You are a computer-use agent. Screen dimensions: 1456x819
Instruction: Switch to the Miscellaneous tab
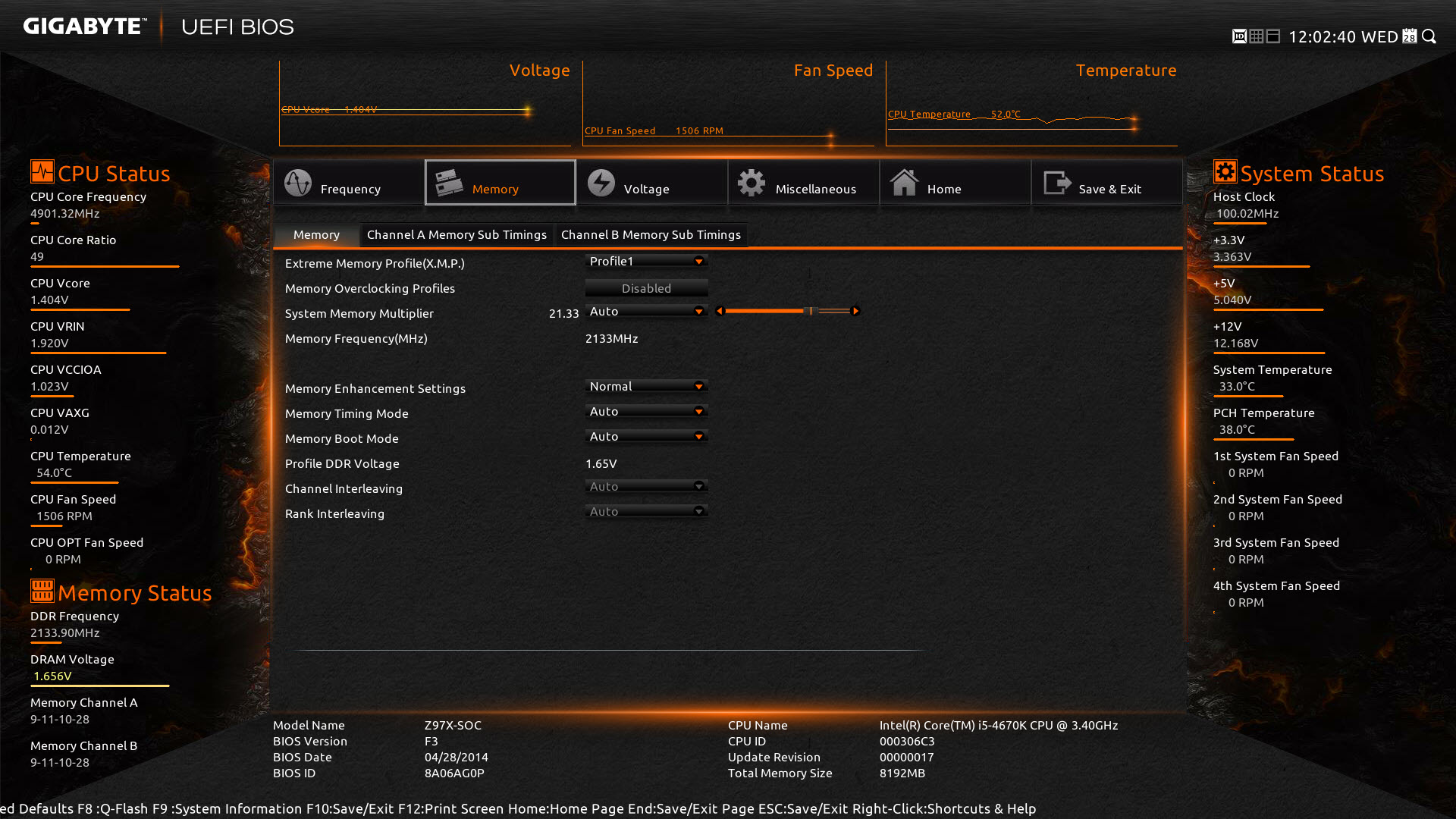click(804, 183)
